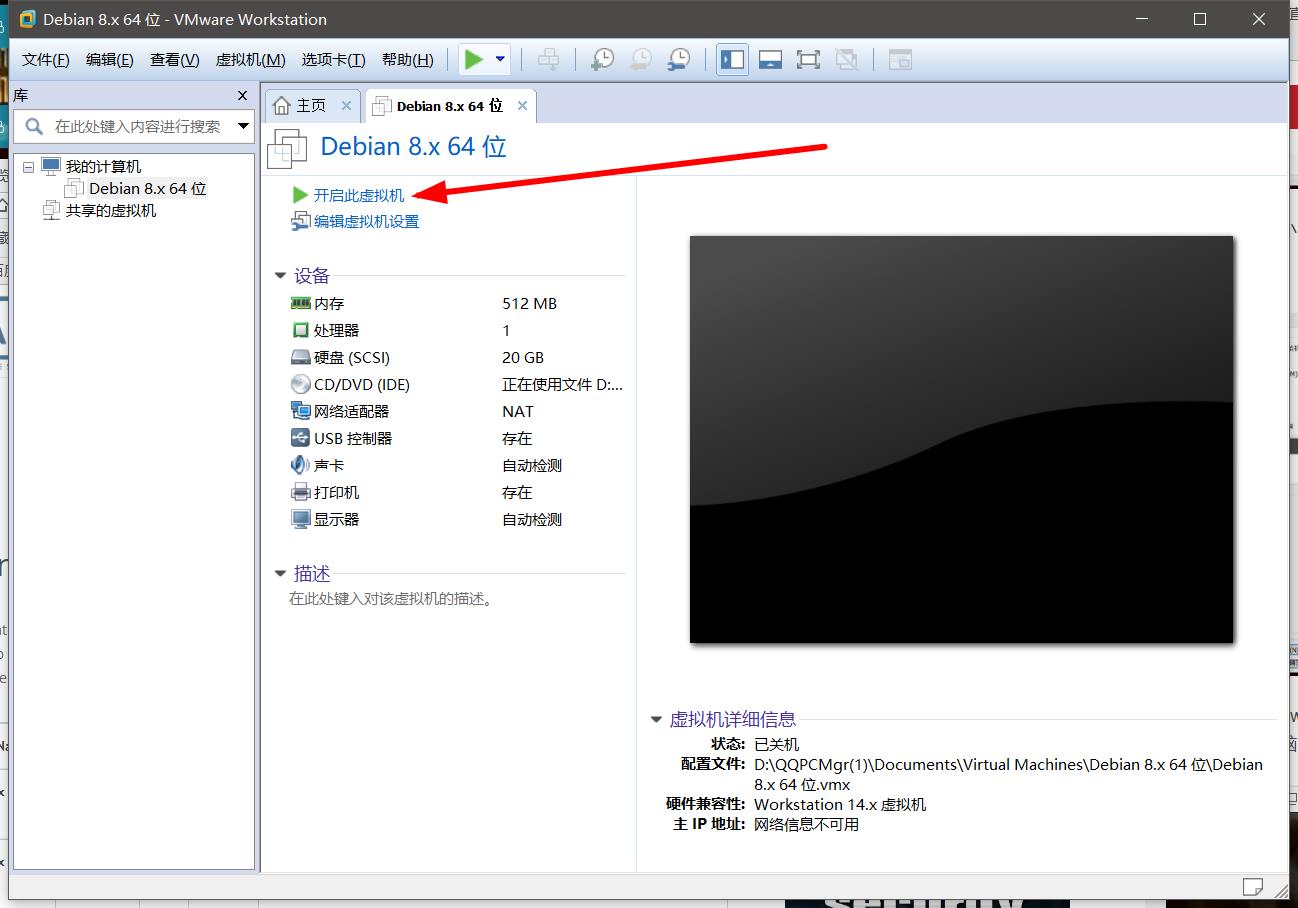Toggle the library sidebar view icon

point(732,60)
